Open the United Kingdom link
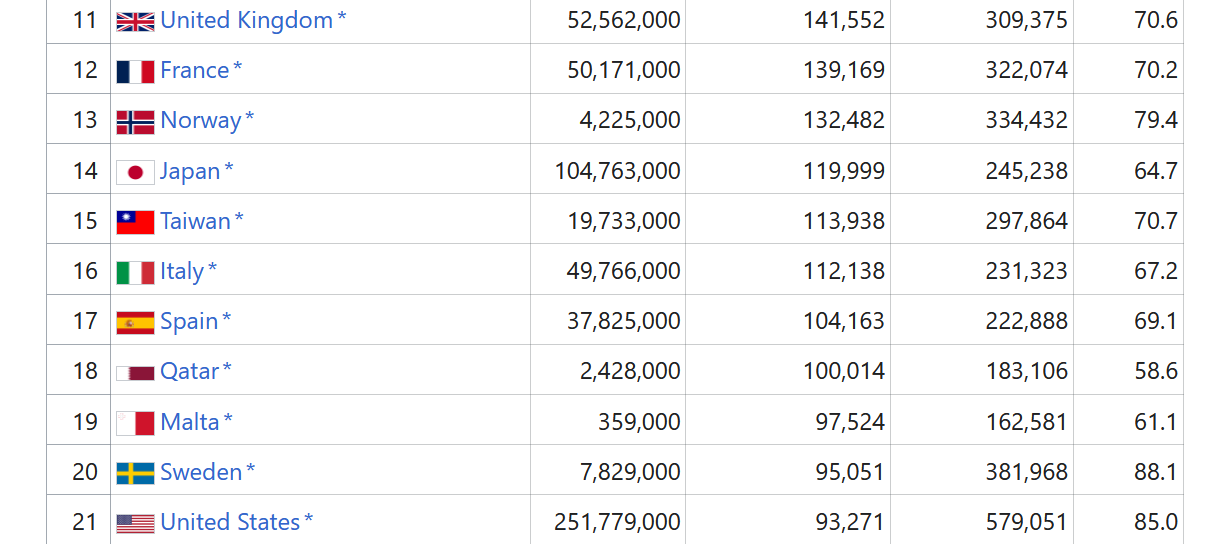 (x=246, y=20)
